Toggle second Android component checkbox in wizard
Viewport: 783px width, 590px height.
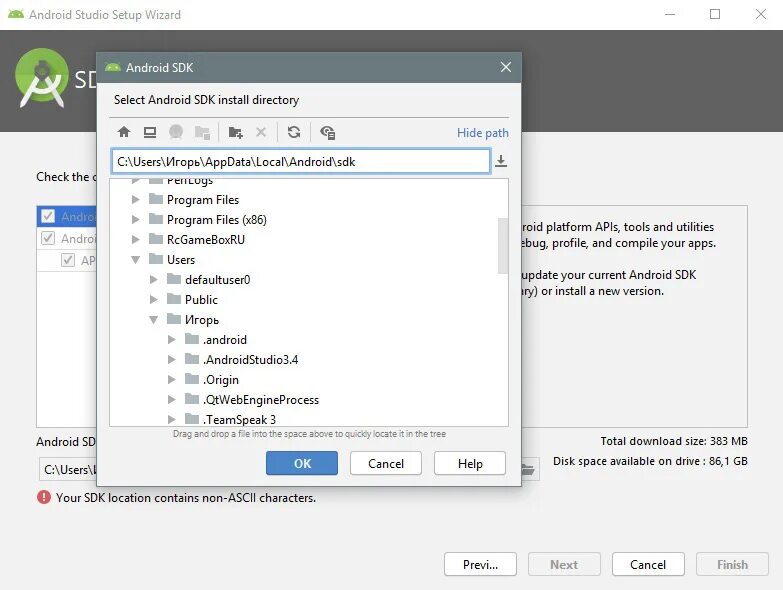point(48,238)
